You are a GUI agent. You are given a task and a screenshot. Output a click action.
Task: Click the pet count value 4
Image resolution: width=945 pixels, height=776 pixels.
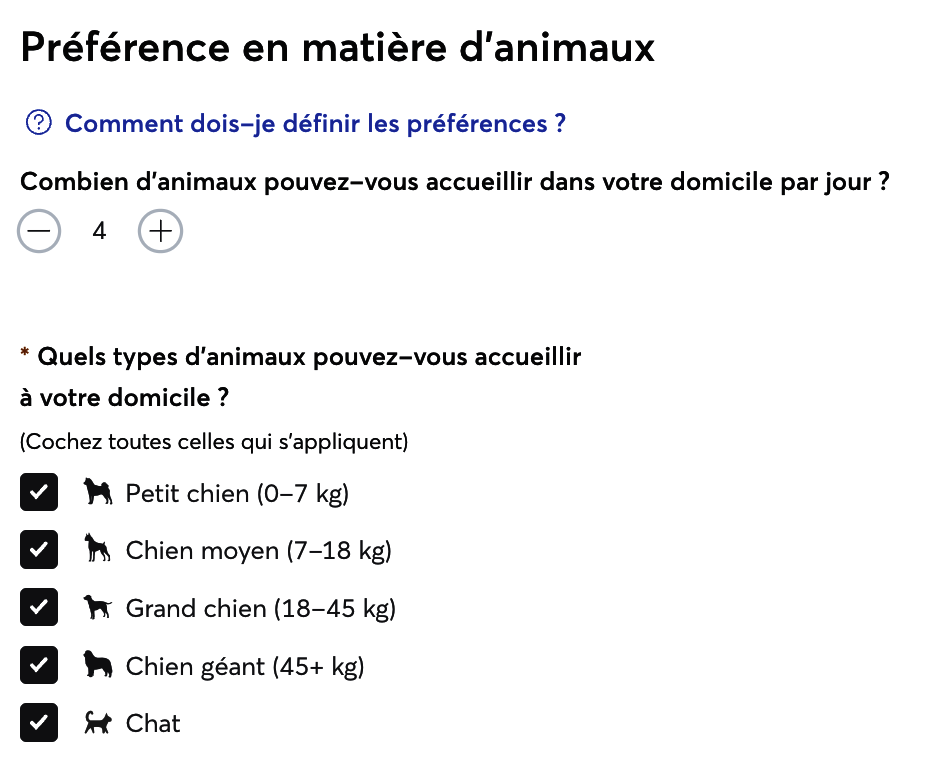coord(99,231)
